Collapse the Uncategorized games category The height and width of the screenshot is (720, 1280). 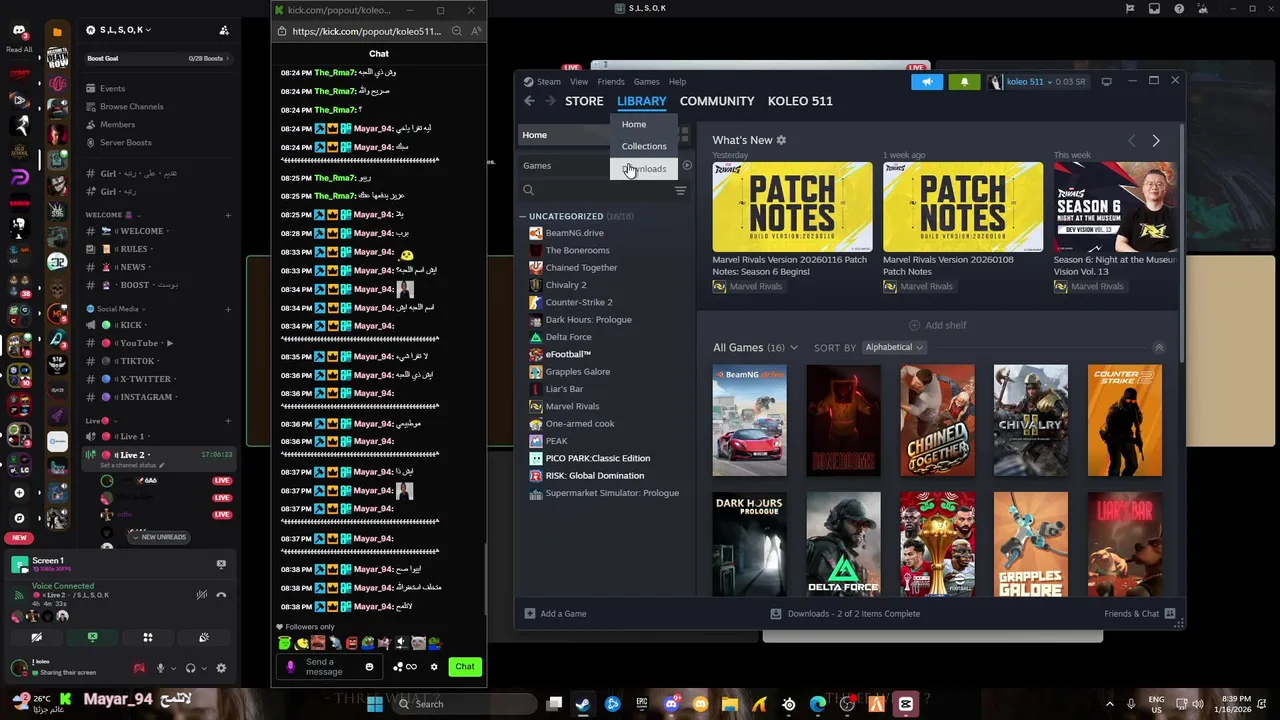click(x=522, y=216)
